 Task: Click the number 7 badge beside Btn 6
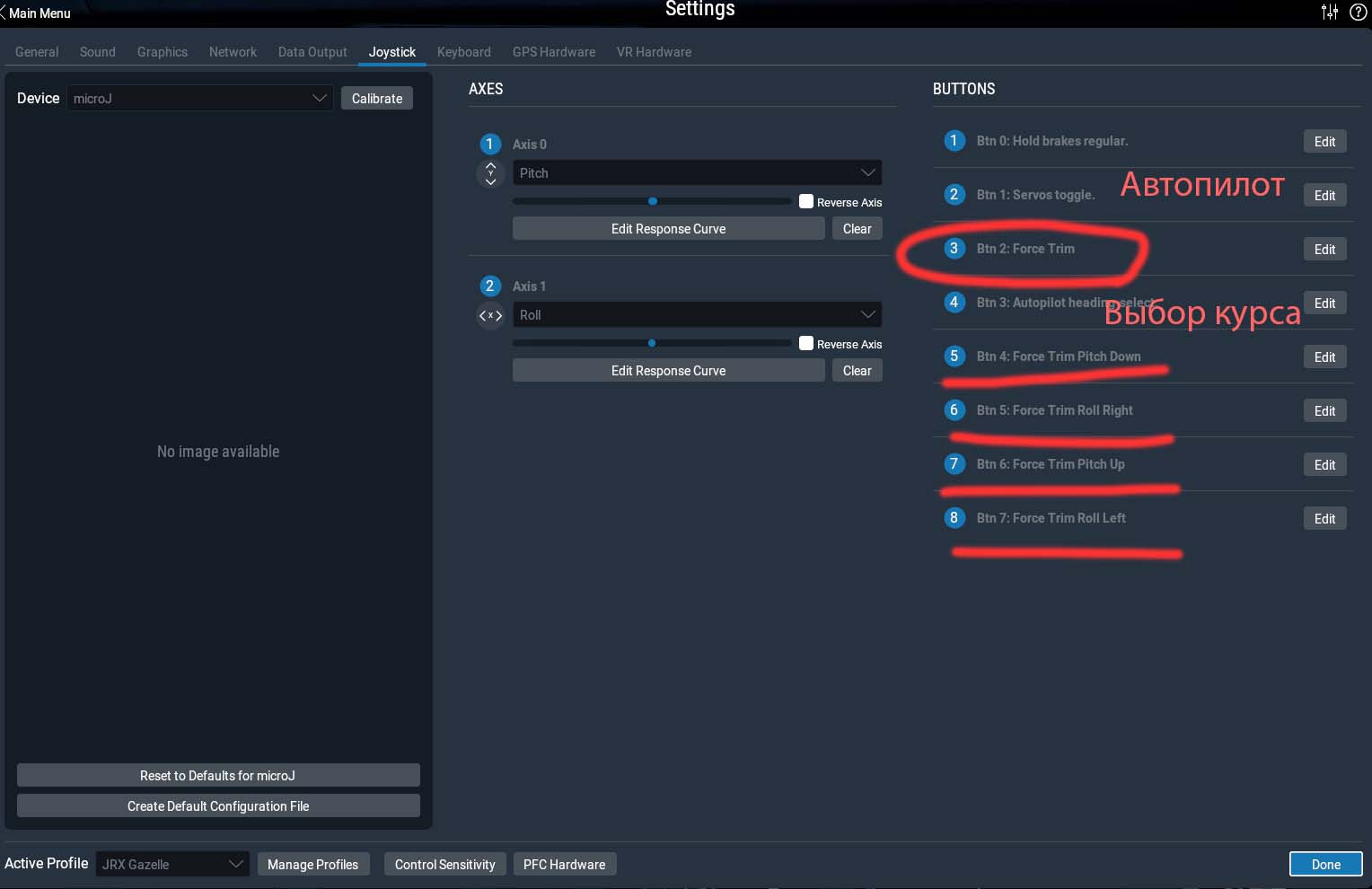click(954, 463)
